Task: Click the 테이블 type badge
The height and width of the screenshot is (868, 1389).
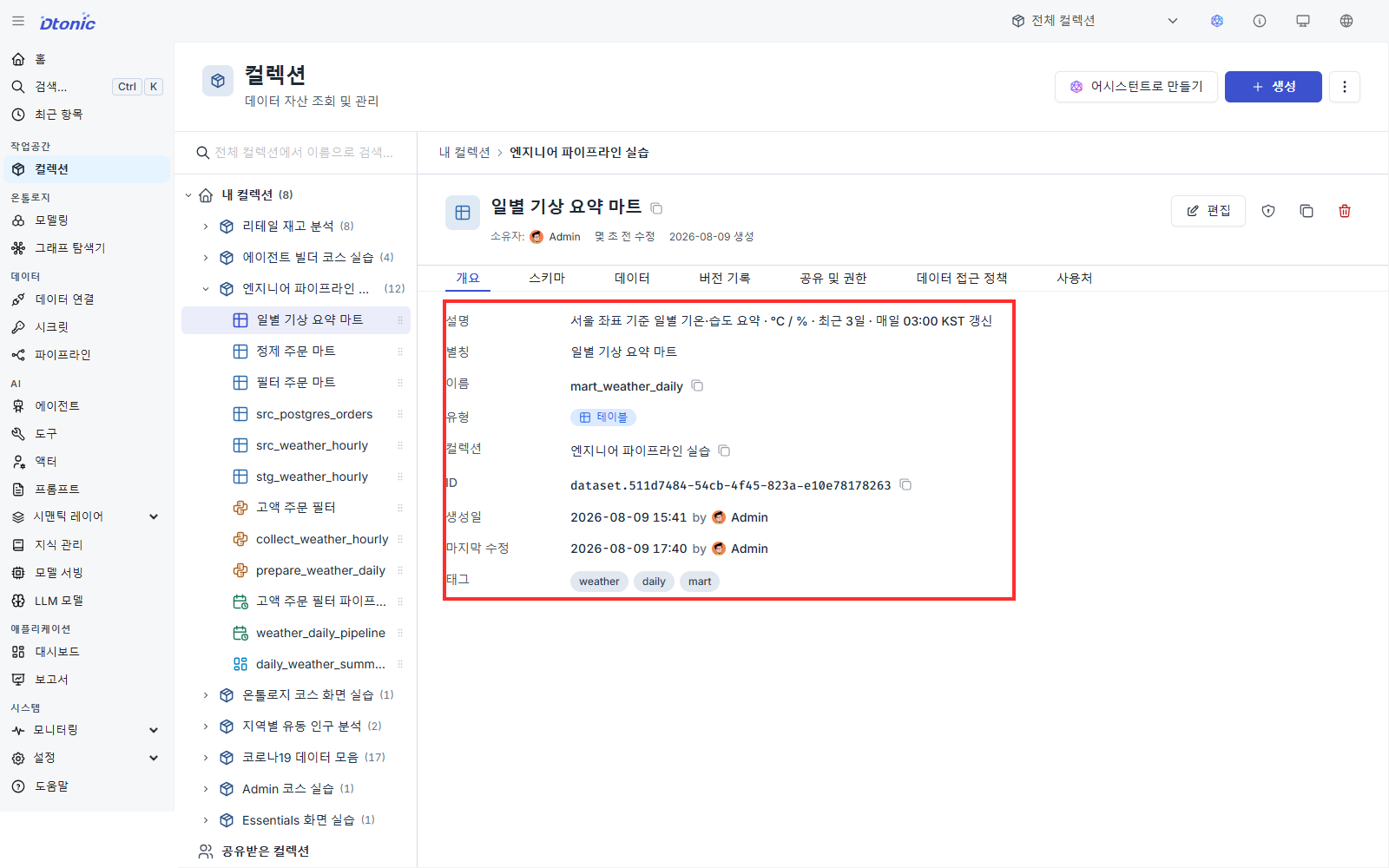Action: tap(603, 418)
